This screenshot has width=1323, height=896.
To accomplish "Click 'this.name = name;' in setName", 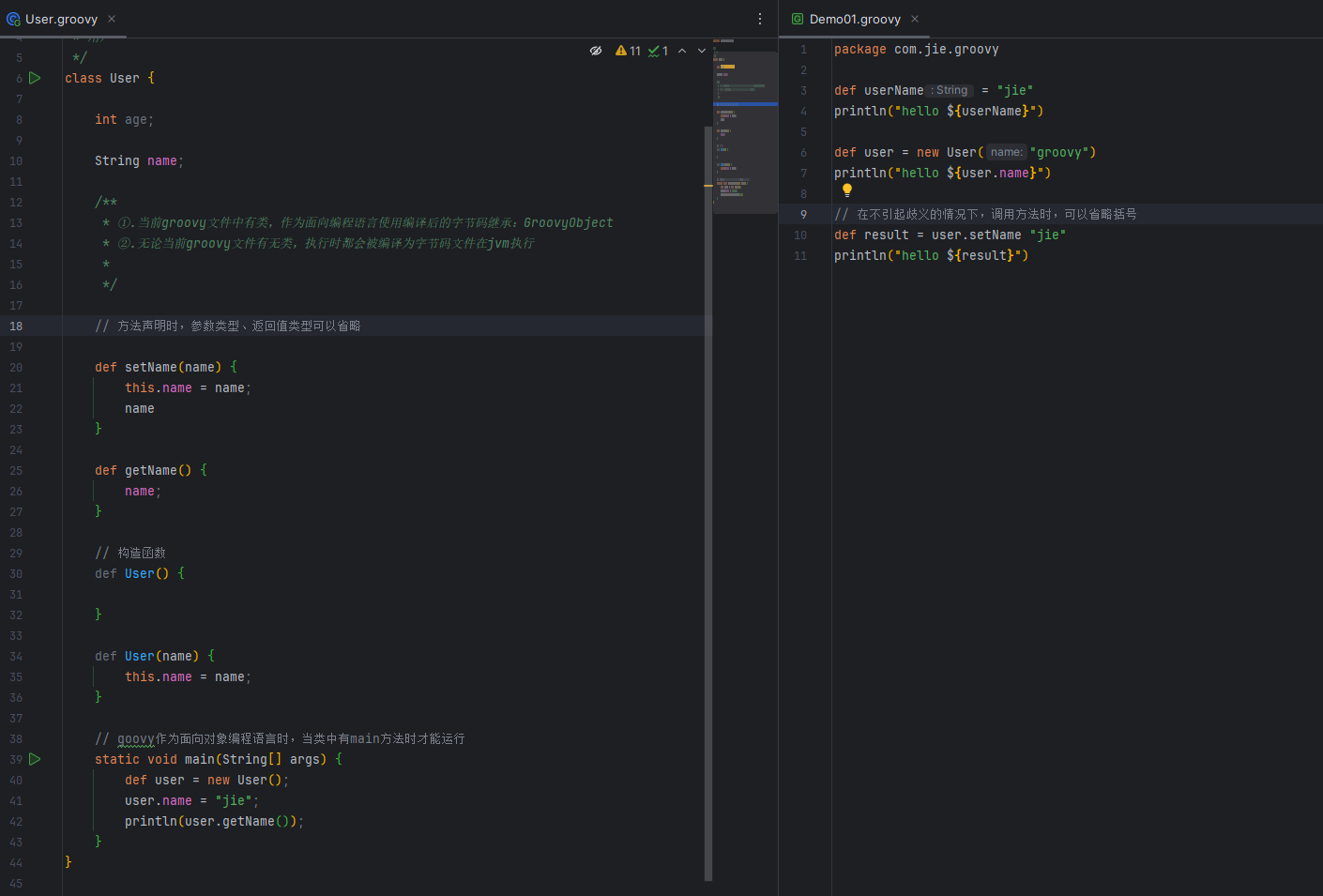I will click(188, 387).
